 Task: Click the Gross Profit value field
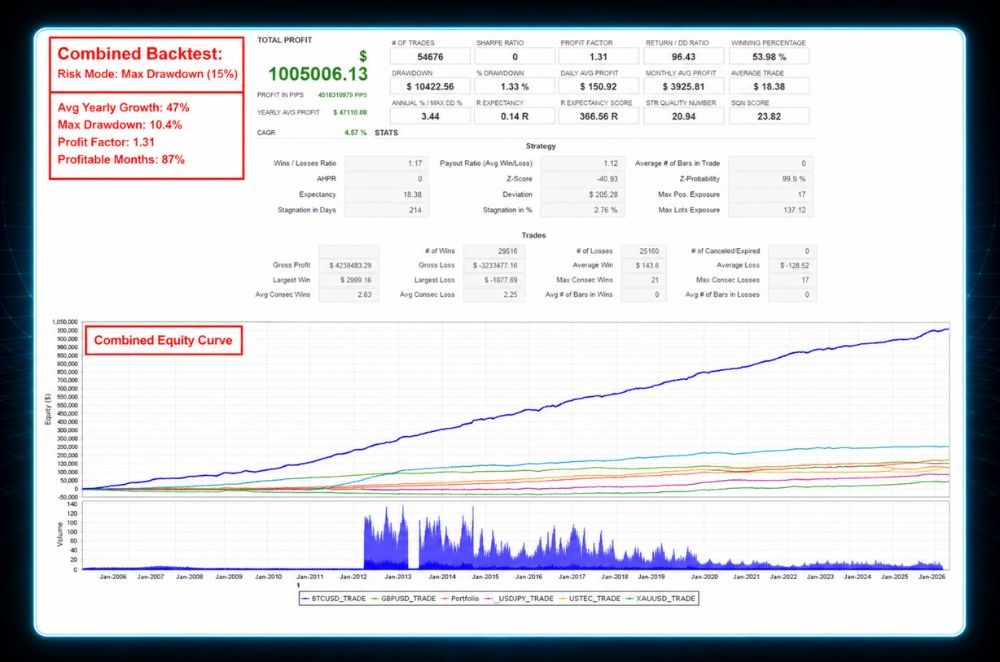click(x=349, y=265)
